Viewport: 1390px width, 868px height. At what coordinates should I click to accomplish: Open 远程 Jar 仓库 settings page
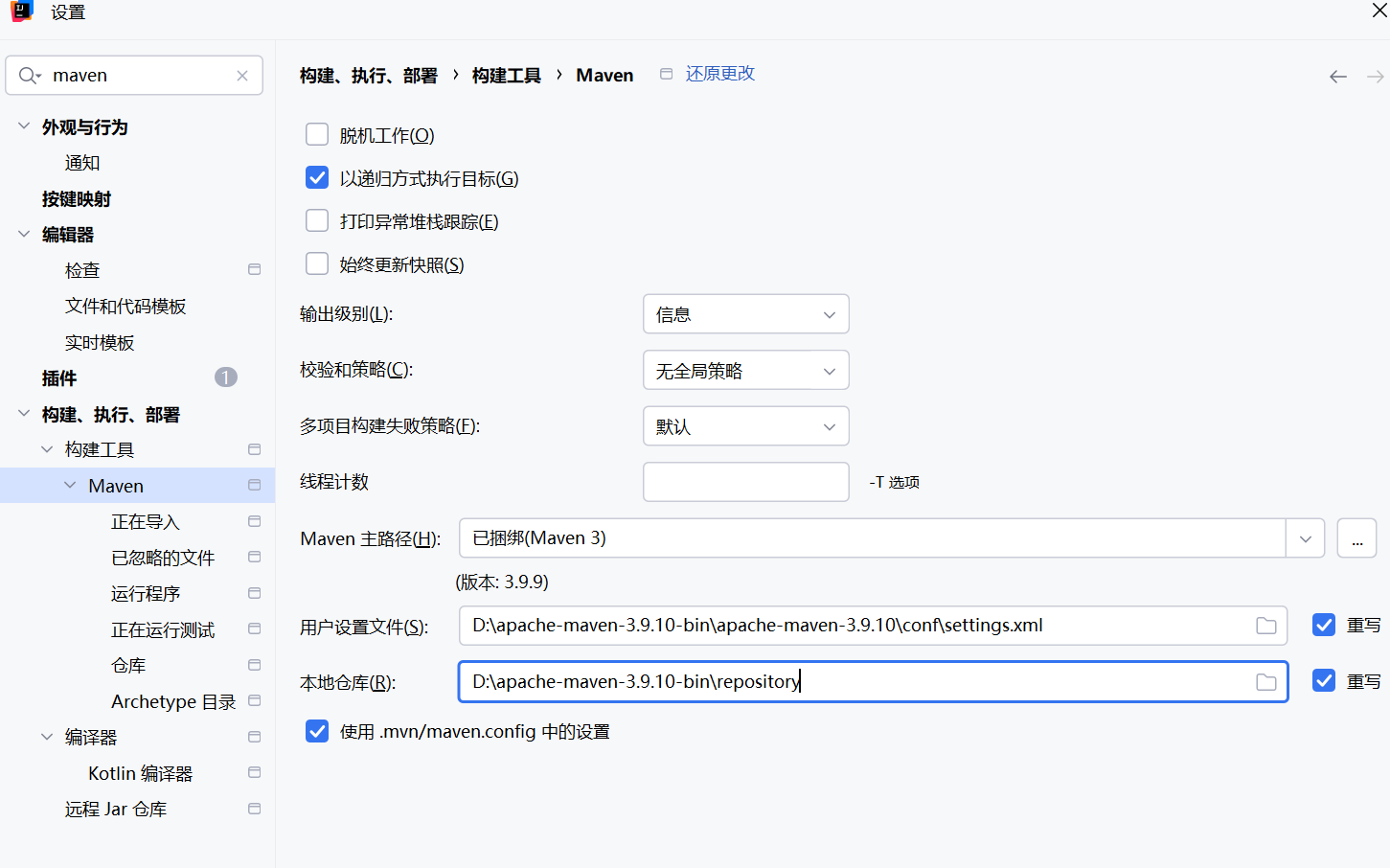point(116,809)
